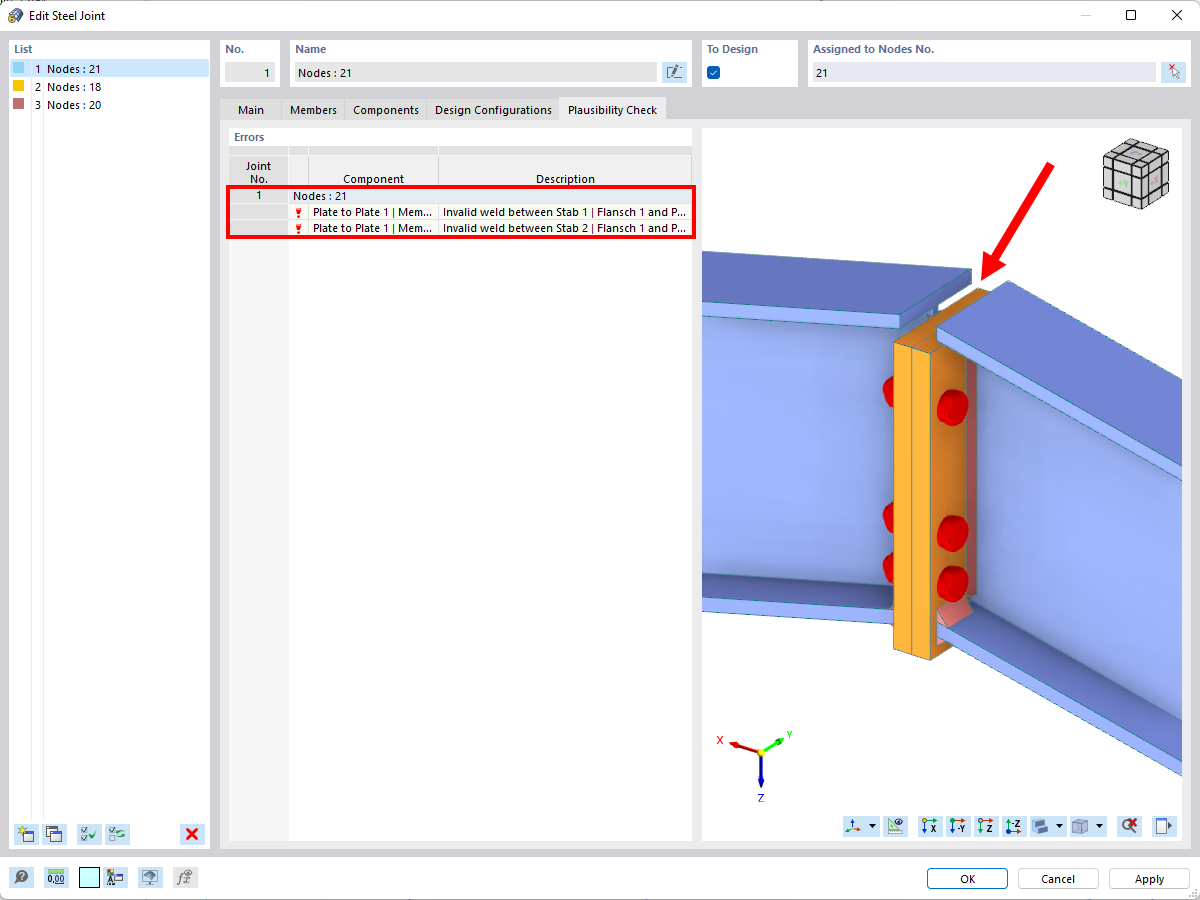Click the Apply button
Viewport: 1200px width, 900px height.
pyautogui.click(x=1149, y=879)
